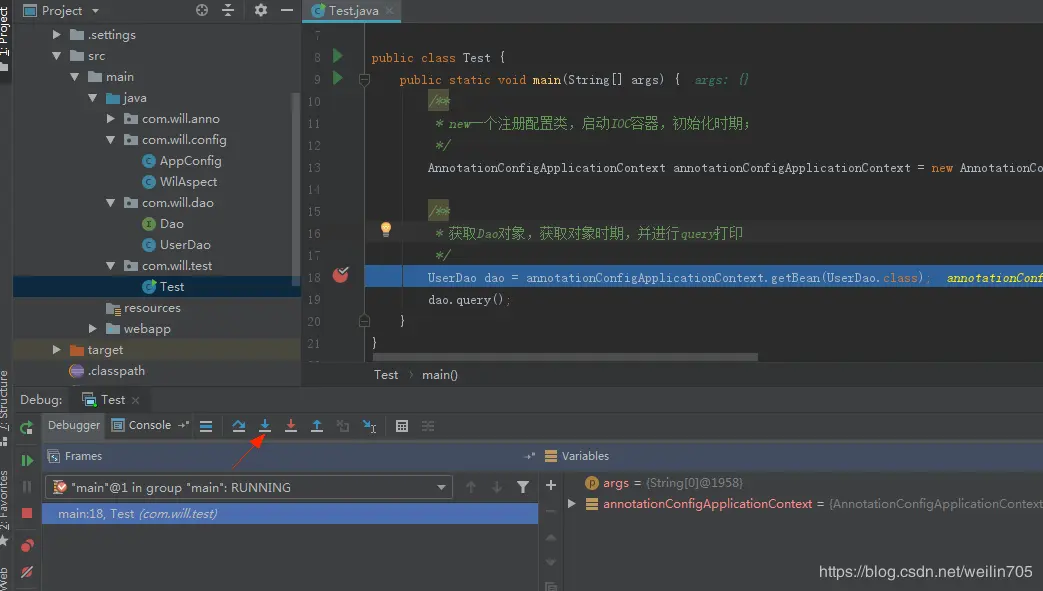Stop the debug session red square
Viewport: 1043px width, 591px height.
(x=27, y=512)
